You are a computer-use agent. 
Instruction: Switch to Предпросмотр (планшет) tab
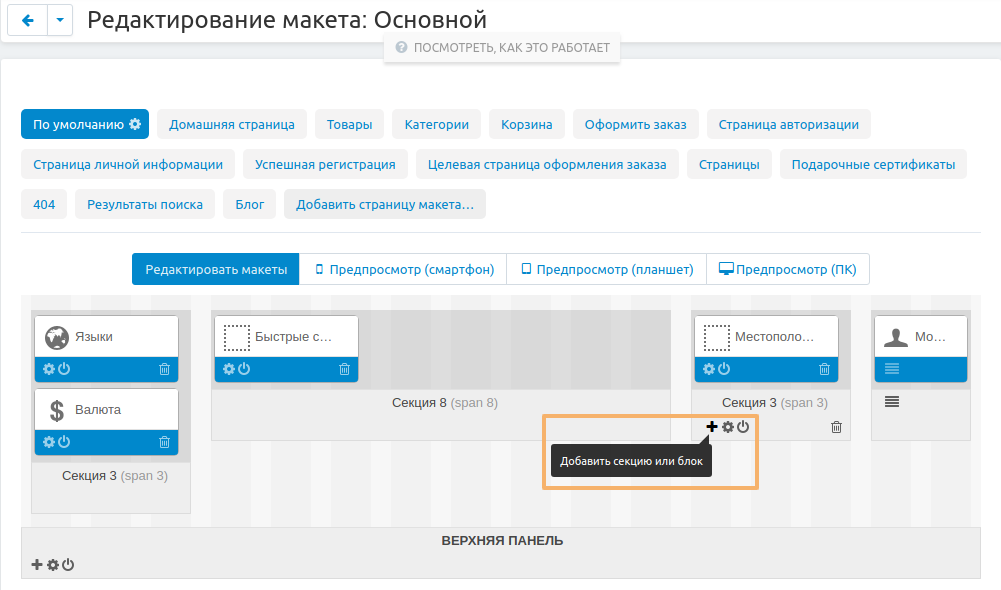point(606,268)
